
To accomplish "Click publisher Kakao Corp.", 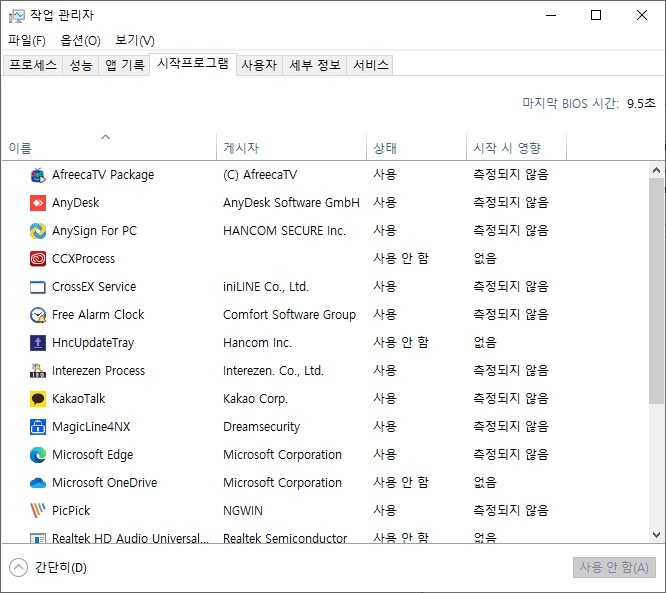I will pos(256,399).
